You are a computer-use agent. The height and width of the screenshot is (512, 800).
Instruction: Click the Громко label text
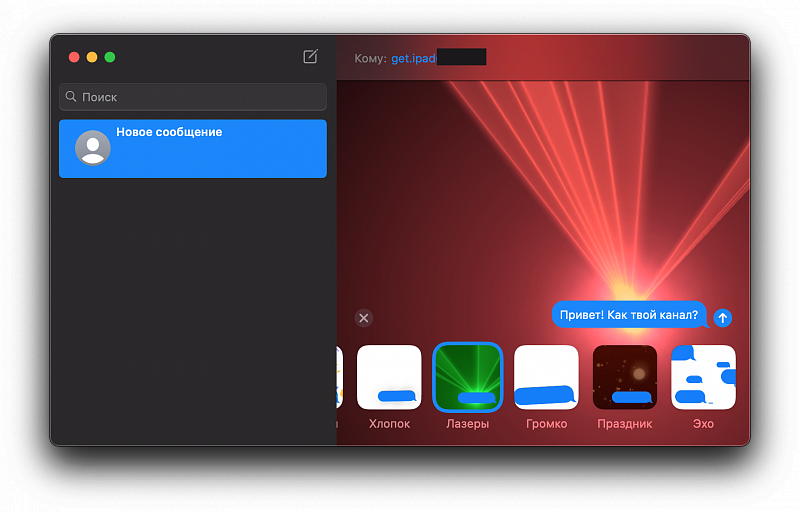[x=546, y=424]
